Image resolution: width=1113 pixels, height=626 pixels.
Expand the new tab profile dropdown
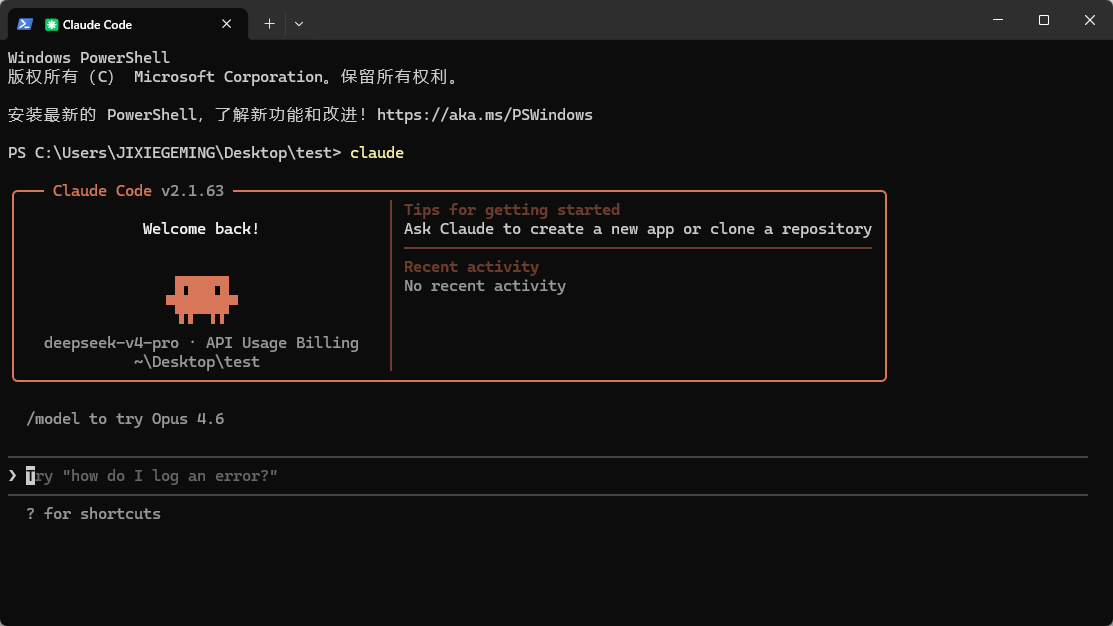pyautogui.click(x=299, y=24)
